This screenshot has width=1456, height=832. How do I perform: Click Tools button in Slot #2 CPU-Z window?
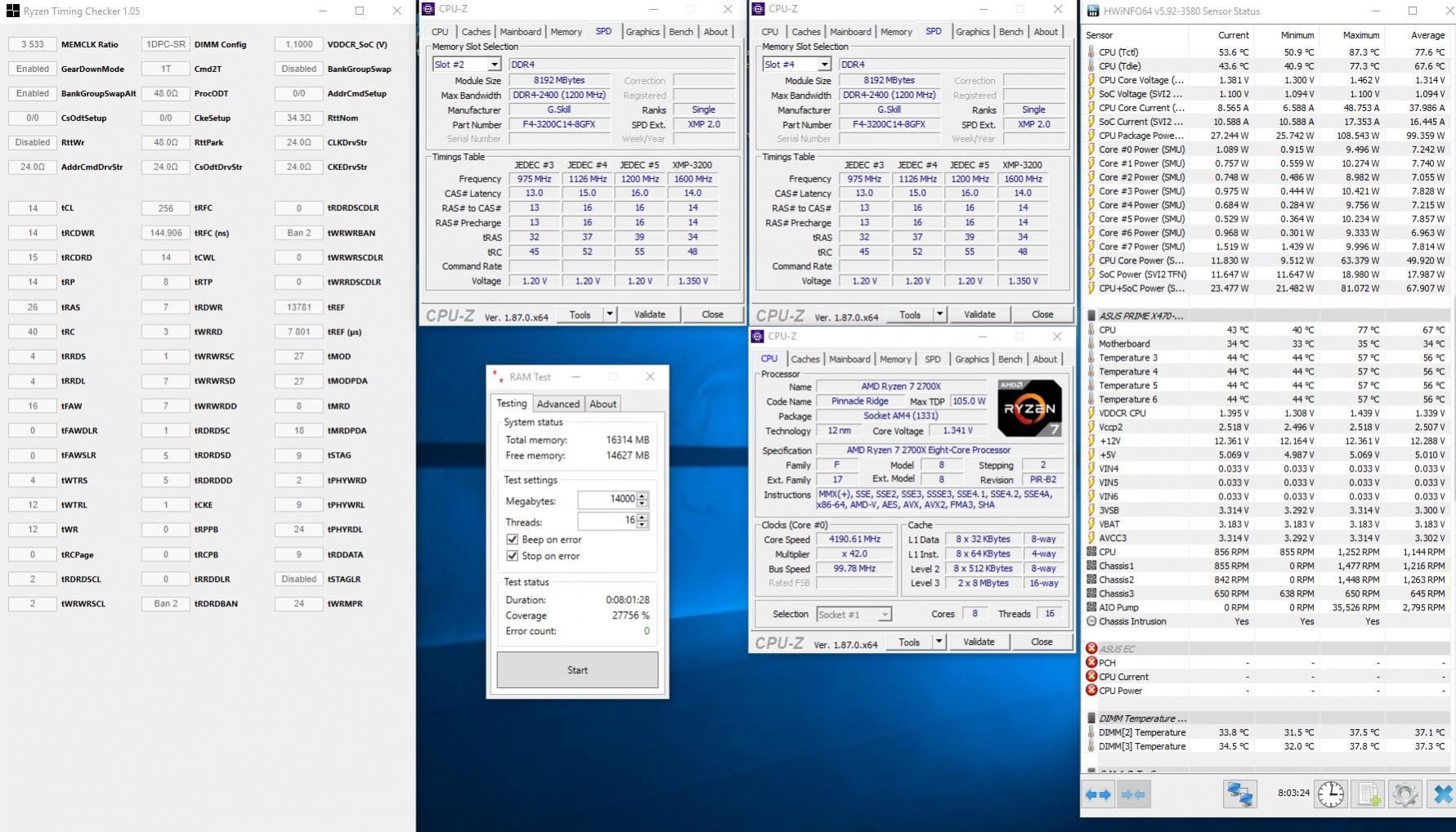580,314
